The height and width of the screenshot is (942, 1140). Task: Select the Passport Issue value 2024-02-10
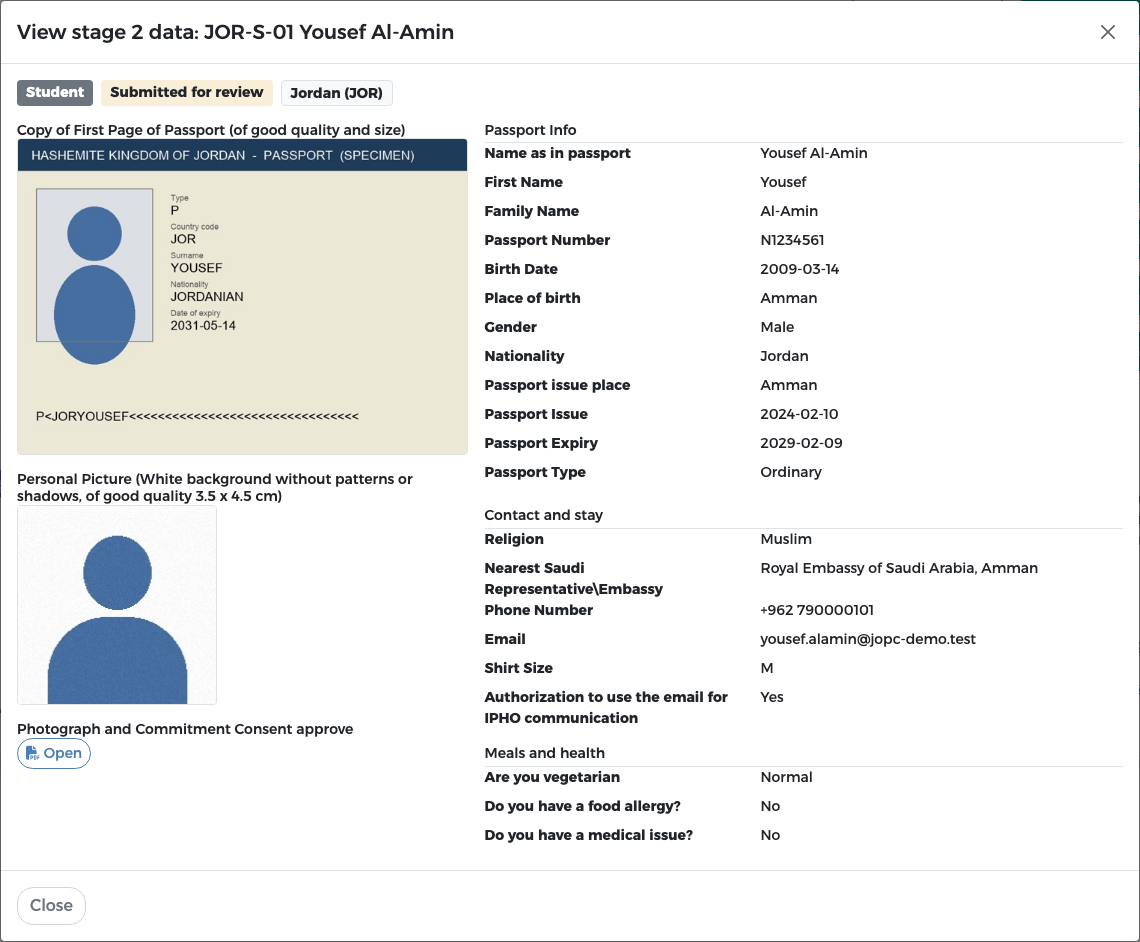pos(799,414)
